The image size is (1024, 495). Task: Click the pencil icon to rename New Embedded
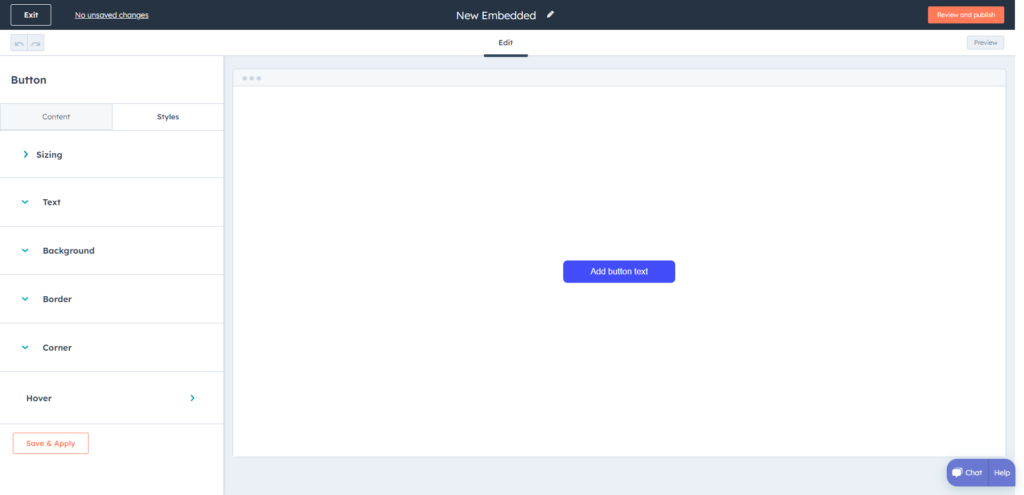[551, 14]
